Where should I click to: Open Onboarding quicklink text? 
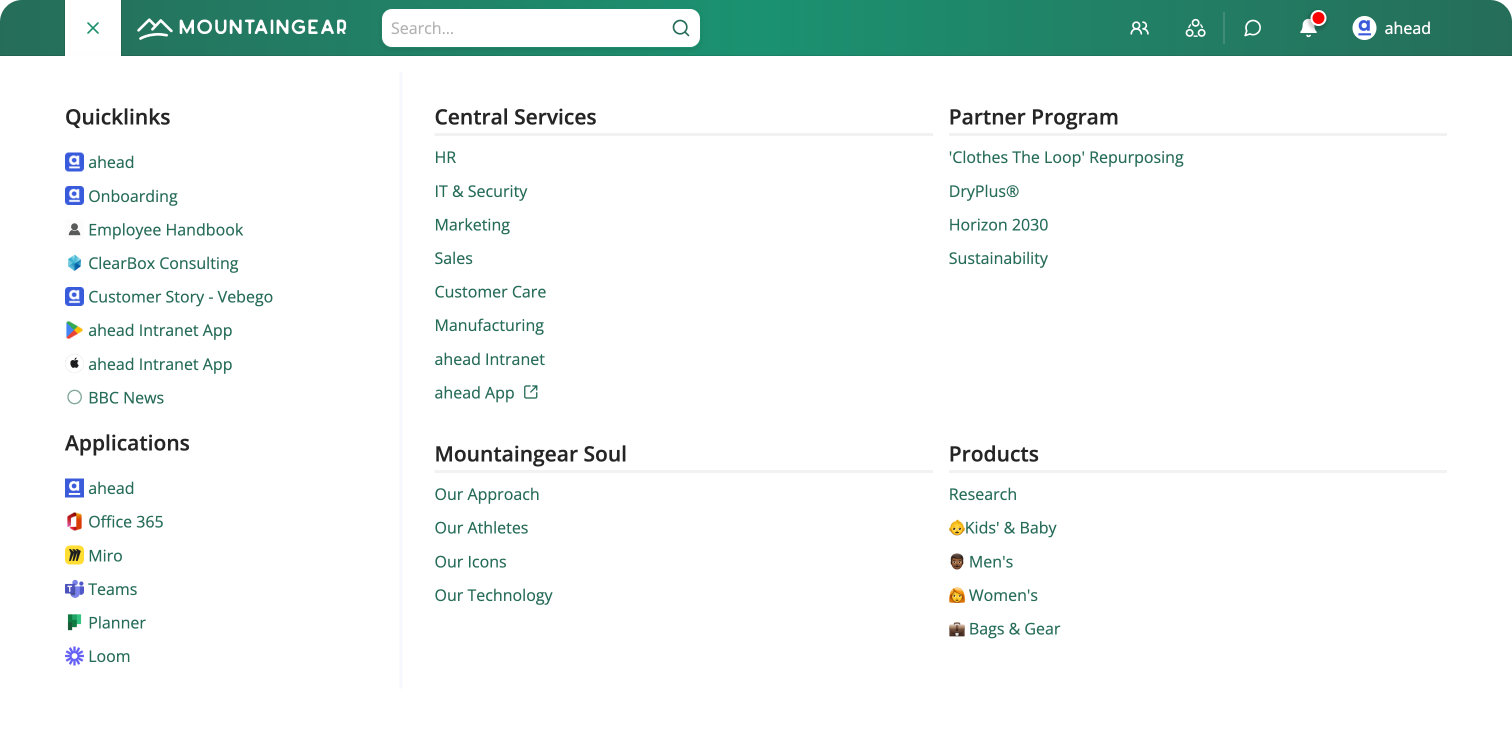coord(133,196)
